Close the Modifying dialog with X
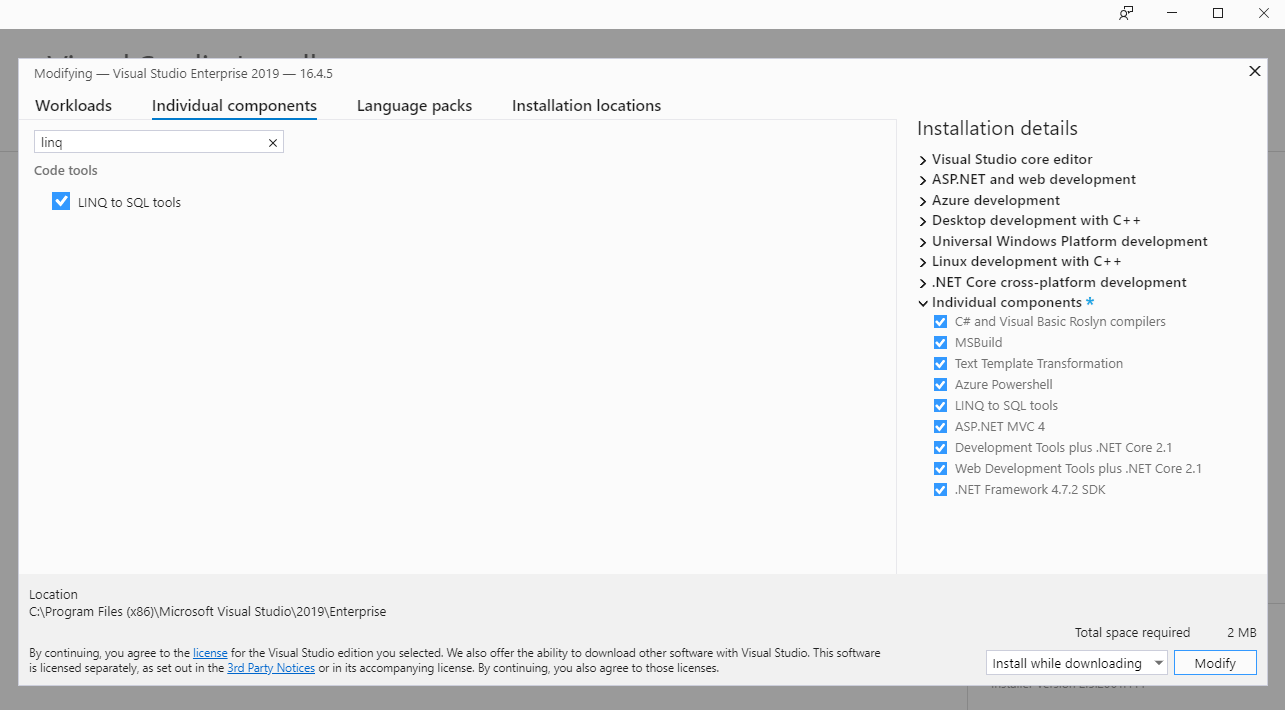This screenshot has height=710, width=1285. pos(1255,71)
